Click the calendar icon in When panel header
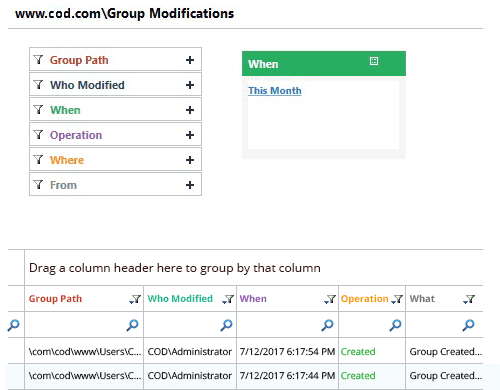Image resolution: width=500 pixels, height=390 pixels. coord(374,61)
